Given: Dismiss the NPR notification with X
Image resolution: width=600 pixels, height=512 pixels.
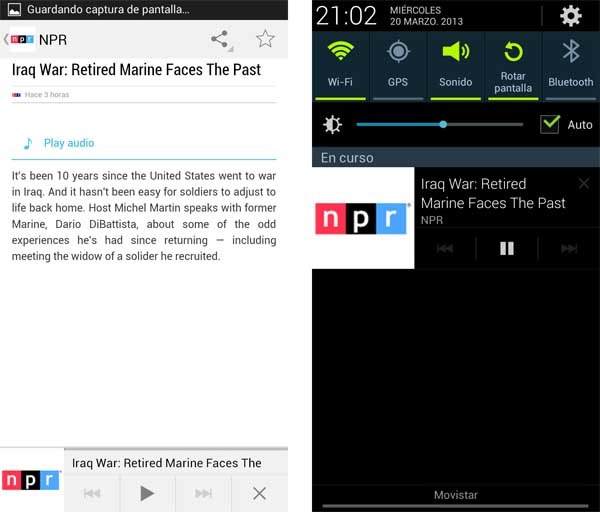Looking at the screenshot, I should 584,183.
